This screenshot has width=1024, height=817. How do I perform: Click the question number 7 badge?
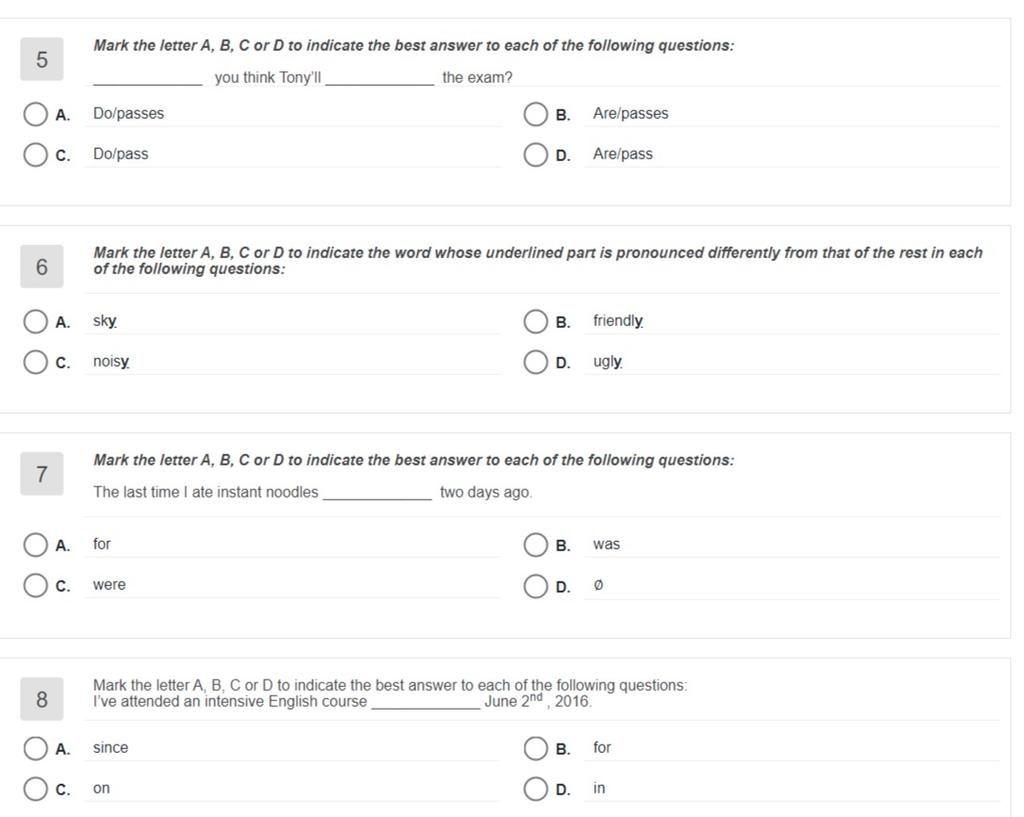tap(42, 473)
